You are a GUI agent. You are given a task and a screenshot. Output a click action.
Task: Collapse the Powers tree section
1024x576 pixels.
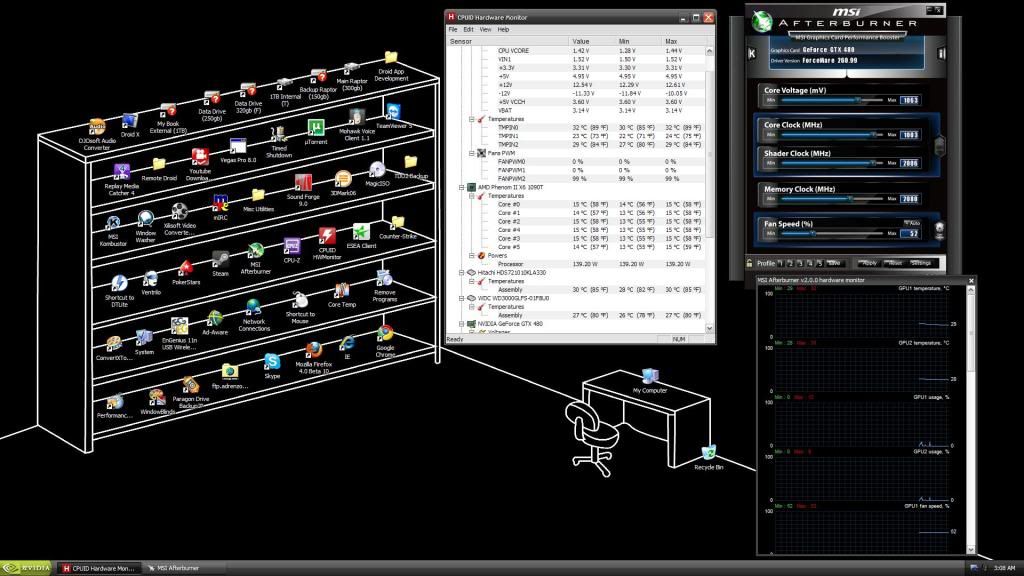click(x=472, y=255)
